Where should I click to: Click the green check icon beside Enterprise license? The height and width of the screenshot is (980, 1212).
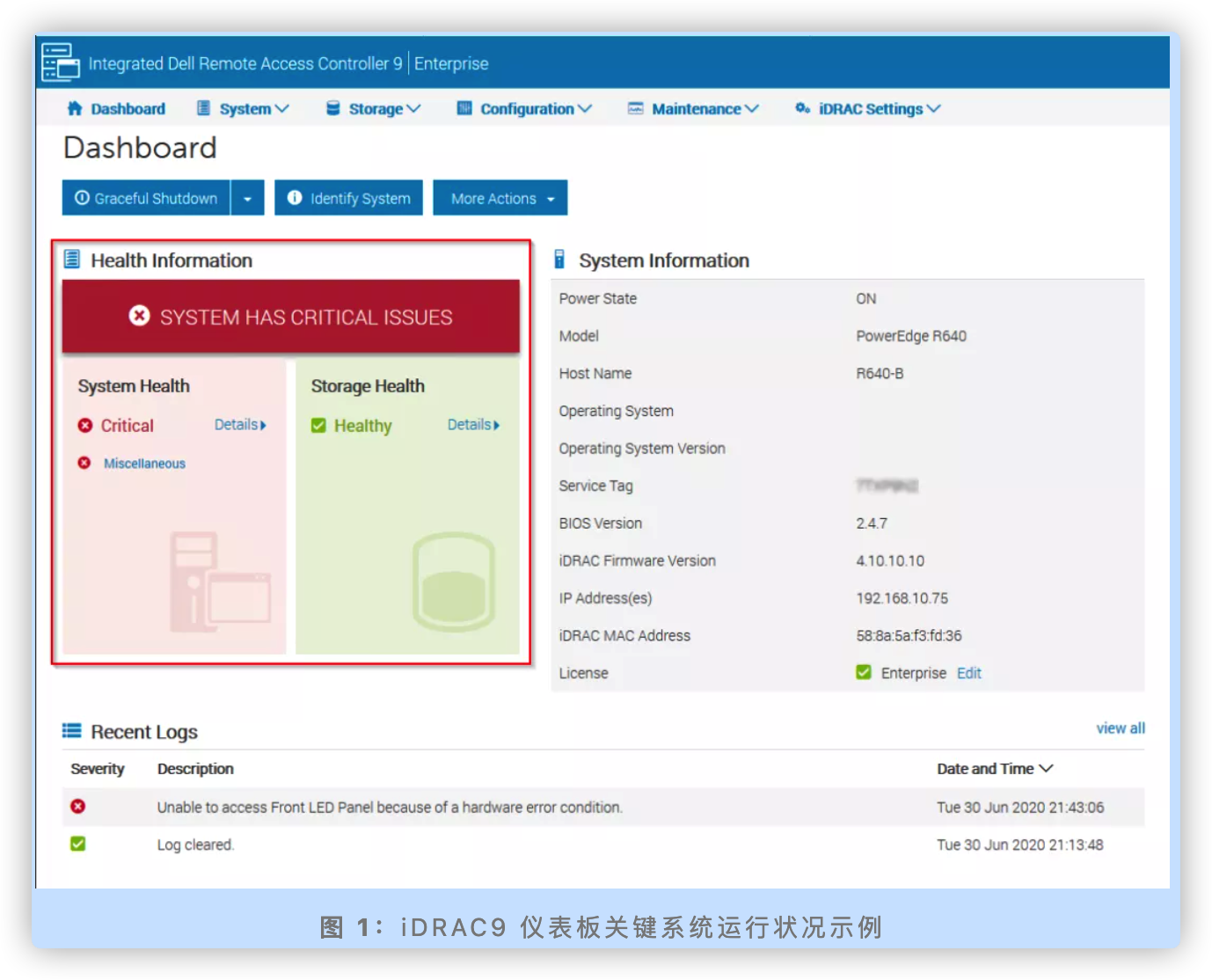864,672
